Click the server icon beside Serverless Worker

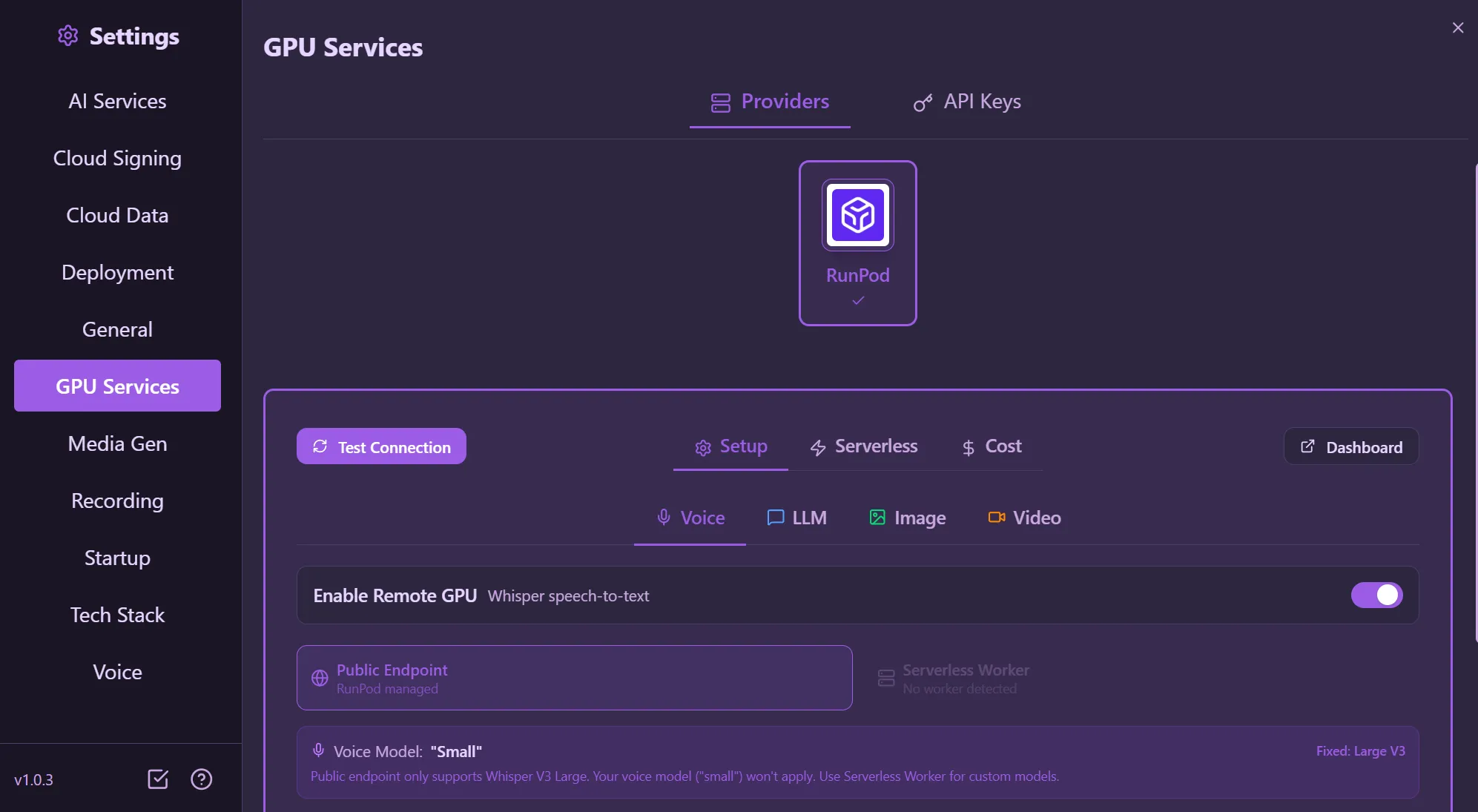(x=886, y=678)
